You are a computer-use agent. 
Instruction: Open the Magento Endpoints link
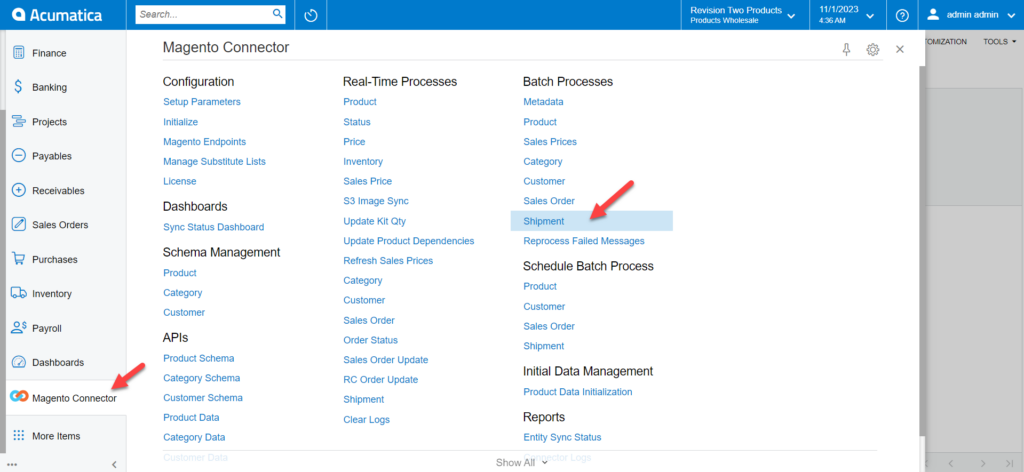[204, 142]
